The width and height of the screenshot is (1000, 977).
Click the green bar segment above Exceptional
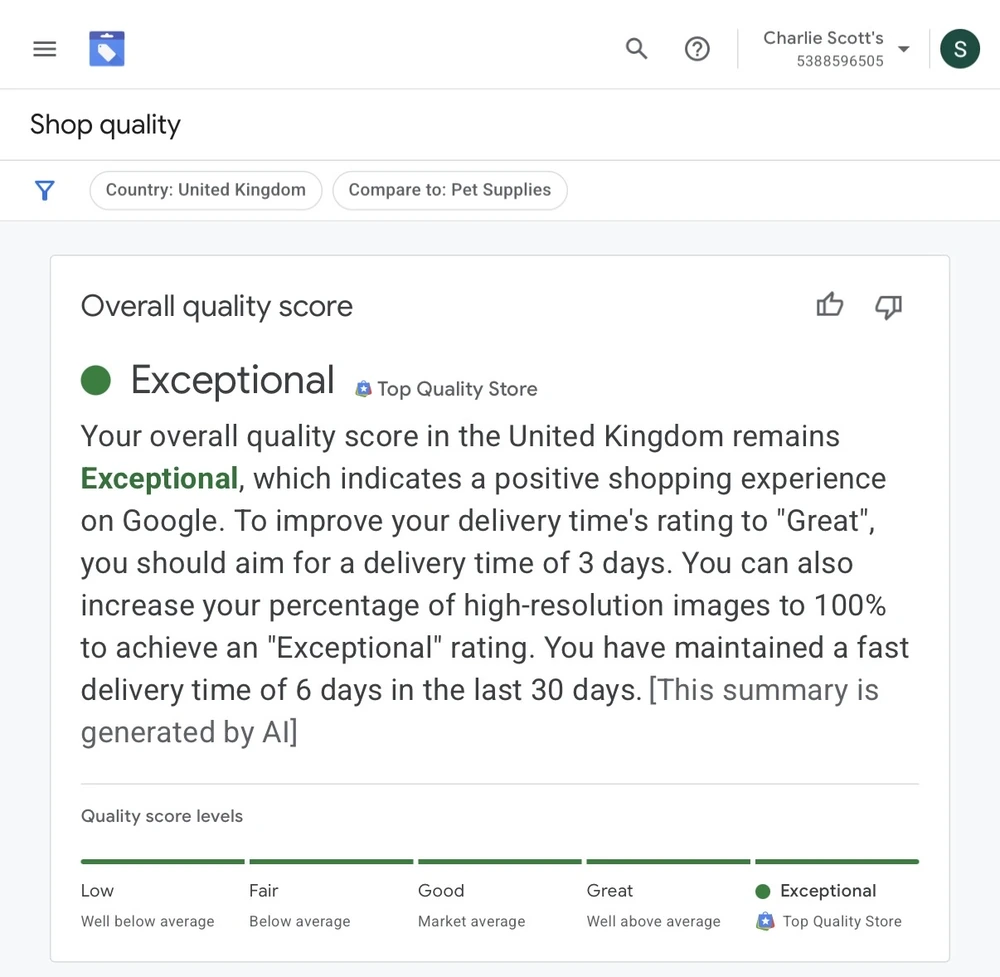(837, 862)
